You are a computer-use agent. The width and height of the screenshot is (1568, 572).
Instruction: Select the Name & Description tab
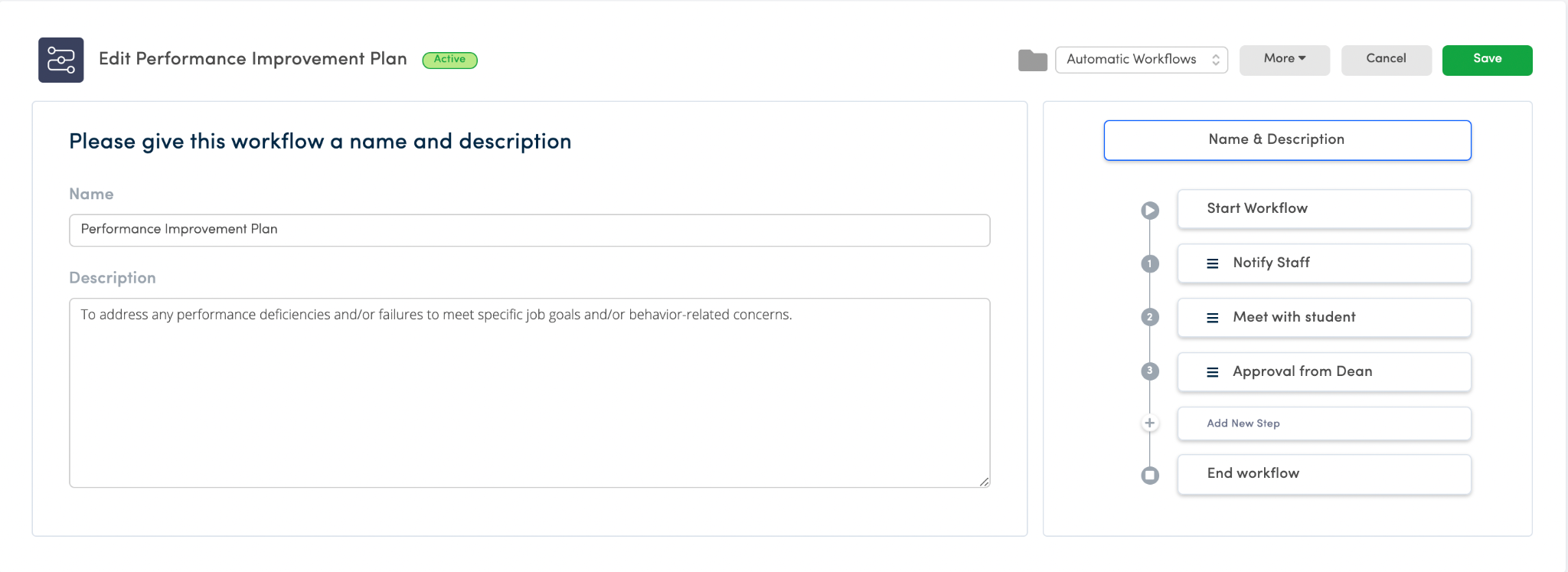[x=1286, y=139]
